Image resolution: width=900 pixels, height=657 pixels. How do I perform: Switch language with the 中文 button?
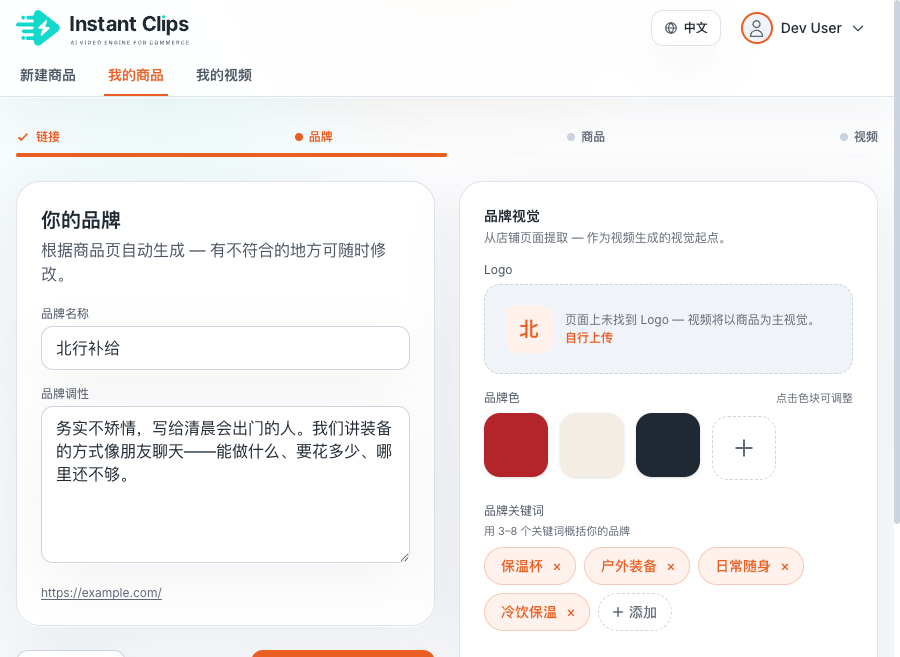[685, 28]
